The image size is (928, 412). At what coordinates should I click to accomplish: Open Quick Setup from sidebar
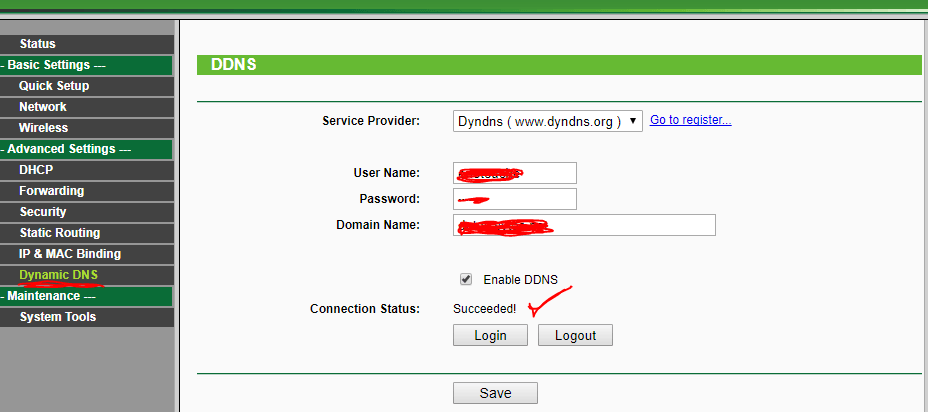pos(54,86)
